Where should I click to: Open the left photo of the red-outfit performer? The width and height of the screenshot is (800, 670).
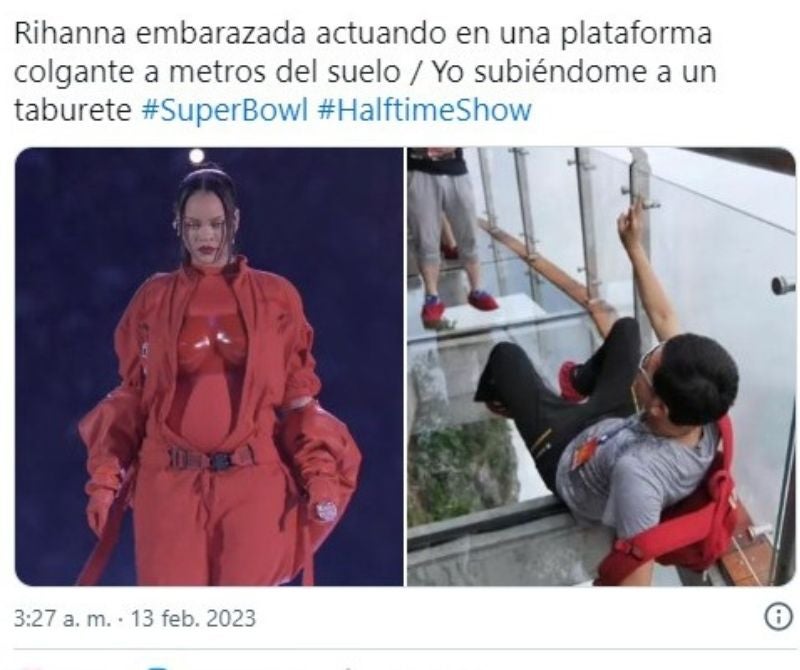[x=209, y=366]
